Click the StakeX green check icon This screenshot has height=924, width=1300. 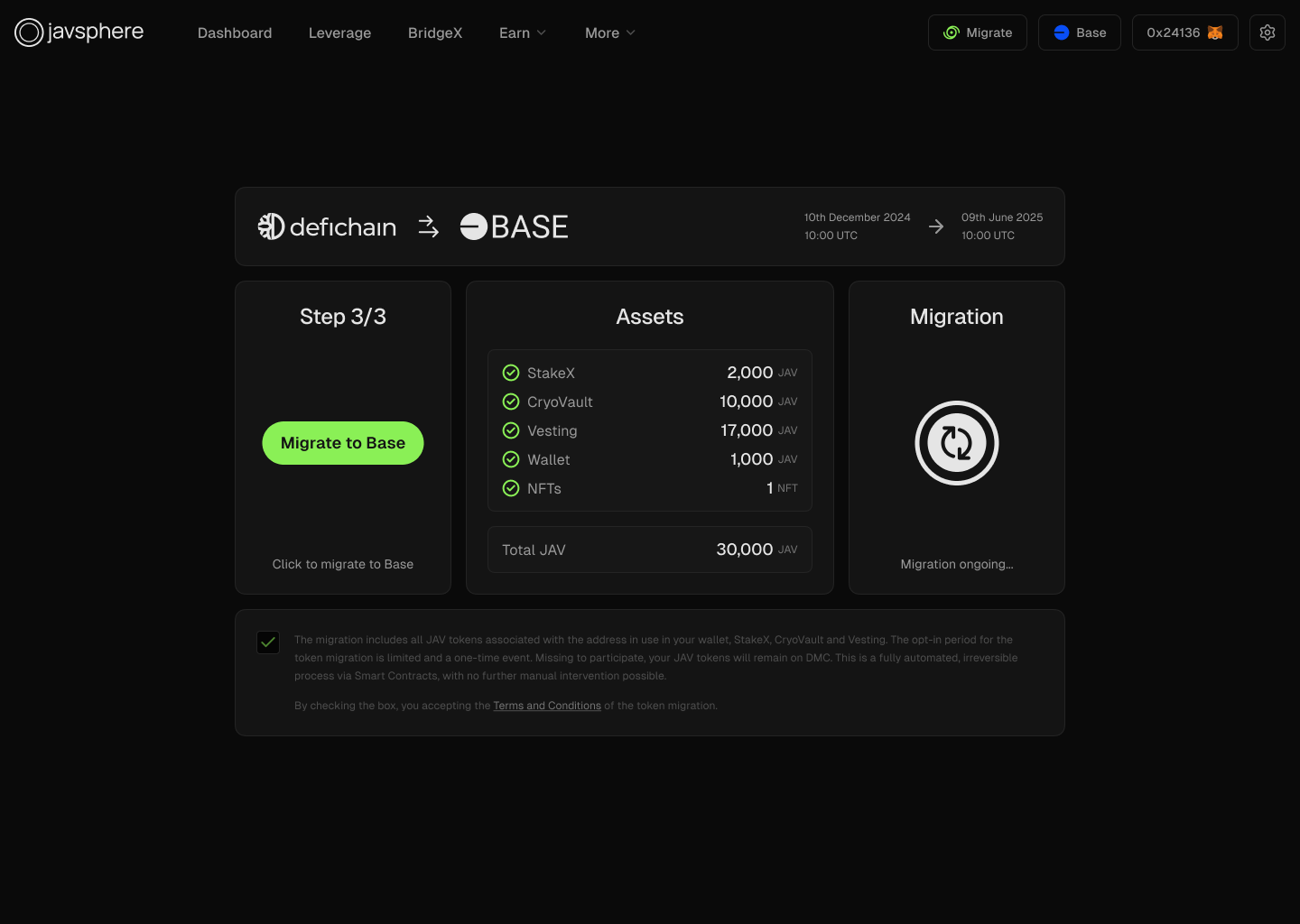tap(511, 373)
